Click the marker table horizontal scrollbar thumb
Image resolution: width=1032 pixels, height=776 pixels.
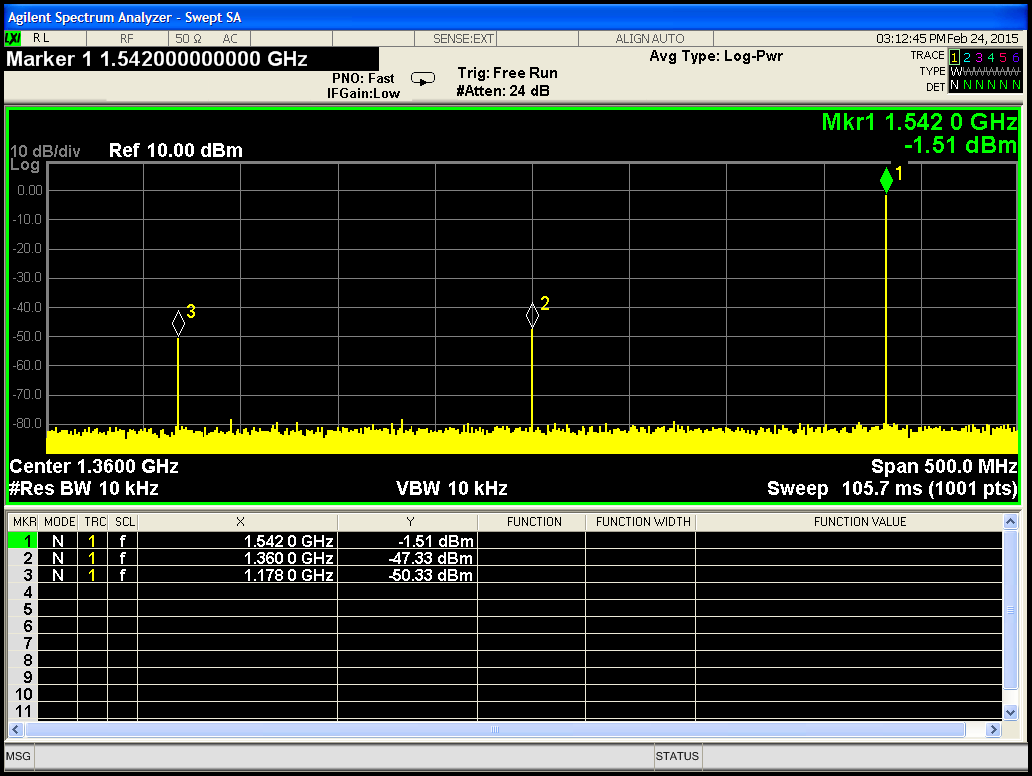(493, 729)
